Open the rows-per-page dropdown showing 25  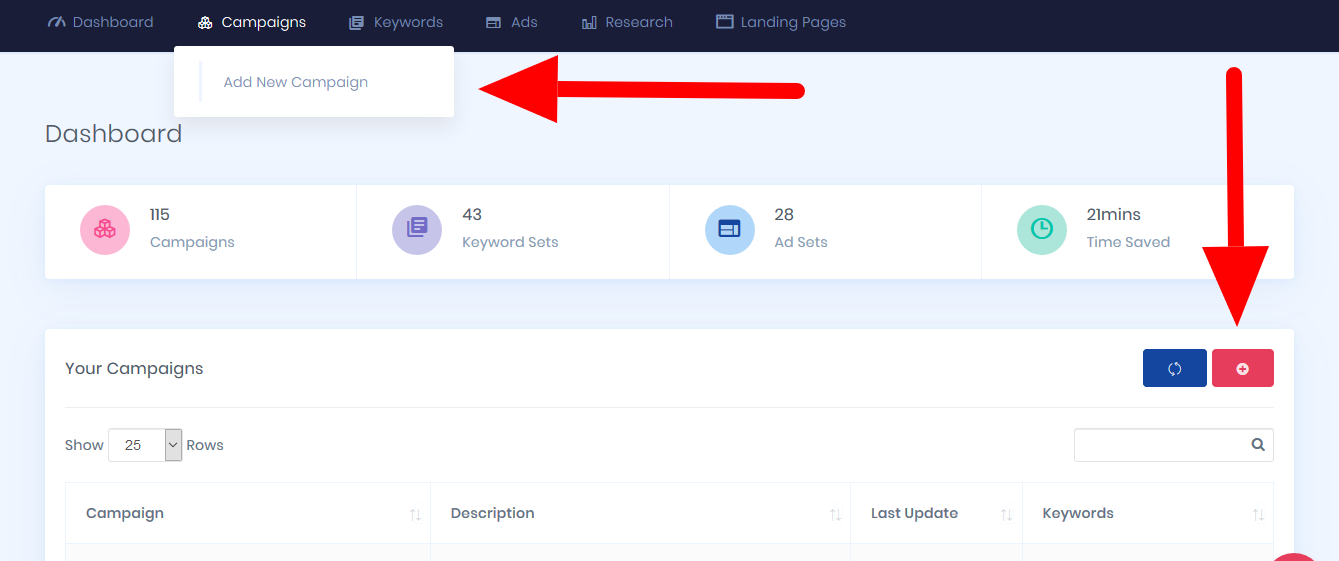[145, 445]
